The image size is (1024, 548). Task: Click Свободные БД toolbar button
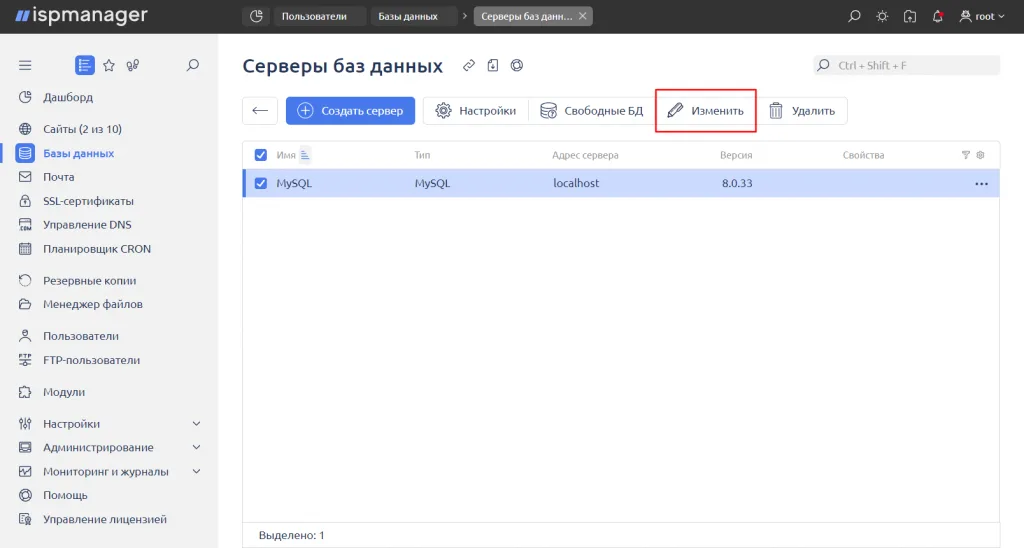pyautogui.click(x=592, y=111)
